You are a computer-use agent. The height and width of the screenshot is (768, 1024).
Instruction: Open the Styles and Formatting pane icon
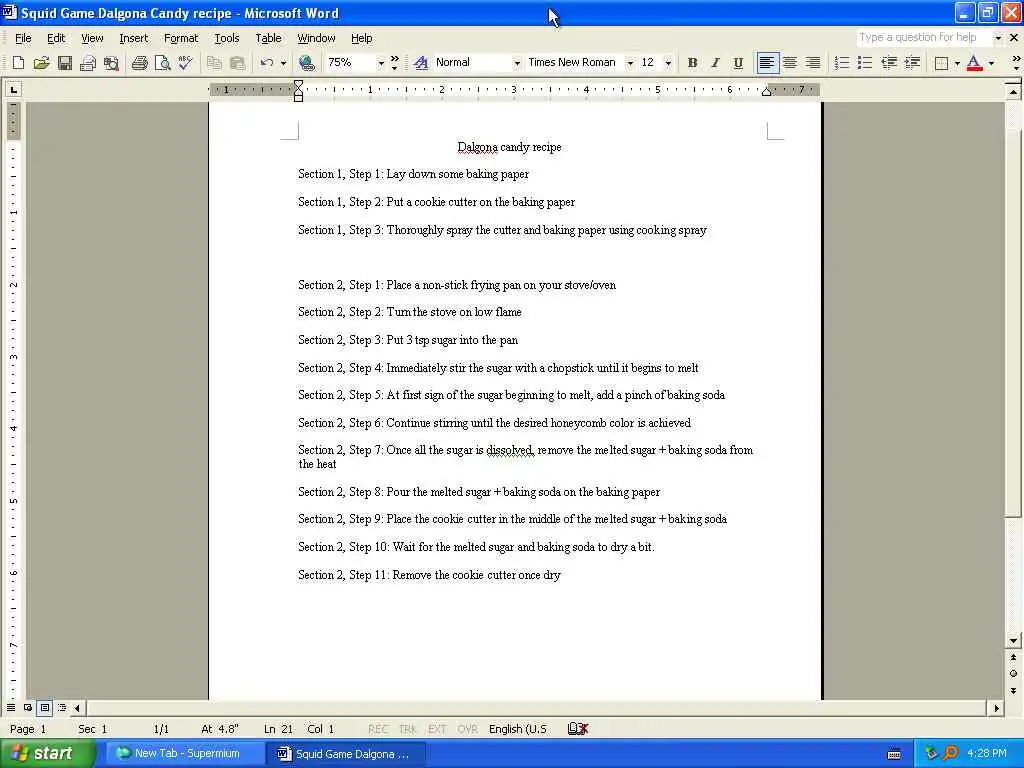(x=421, y=63)
